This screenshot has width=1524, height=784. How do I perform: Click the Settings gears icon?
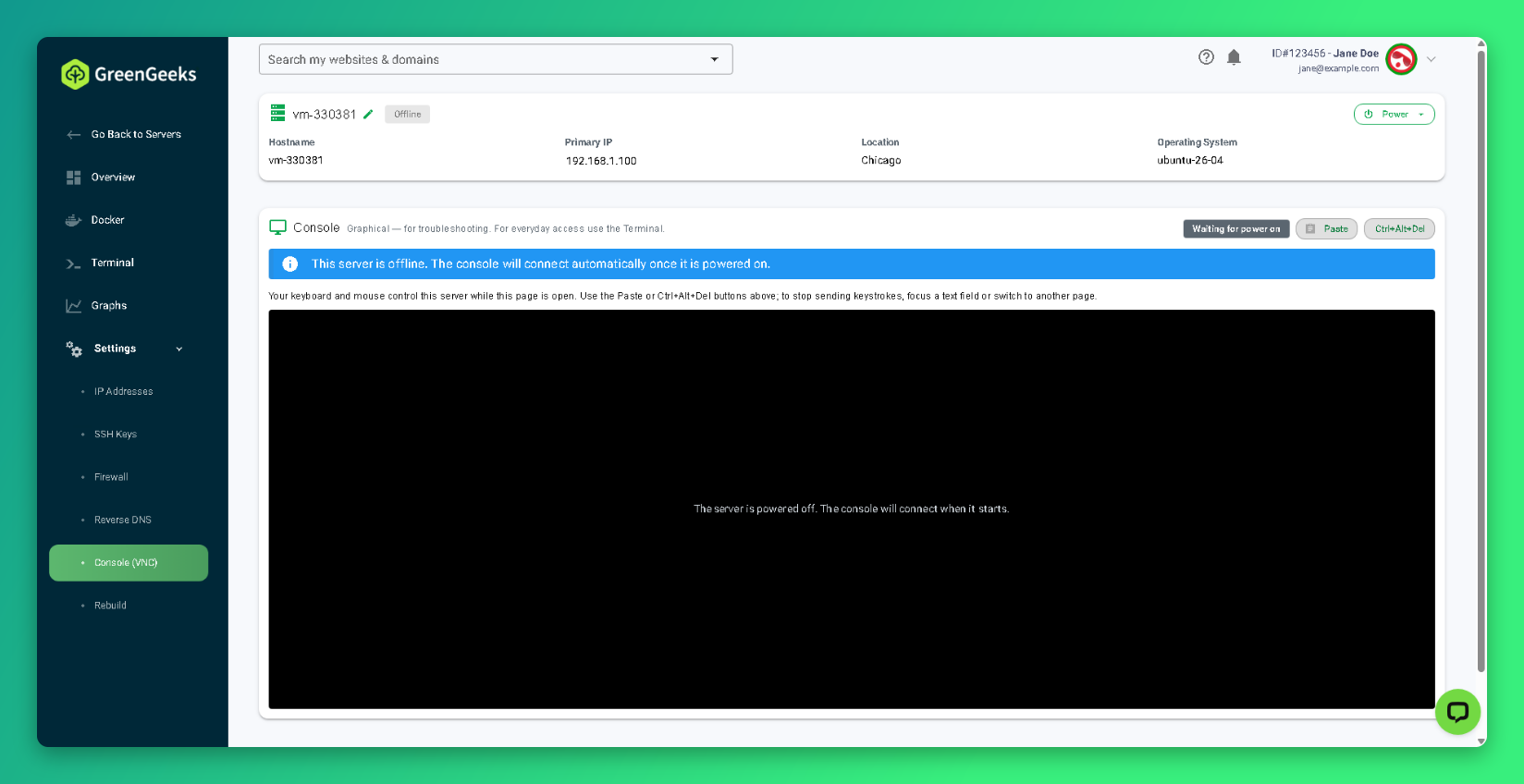(74, 349)
